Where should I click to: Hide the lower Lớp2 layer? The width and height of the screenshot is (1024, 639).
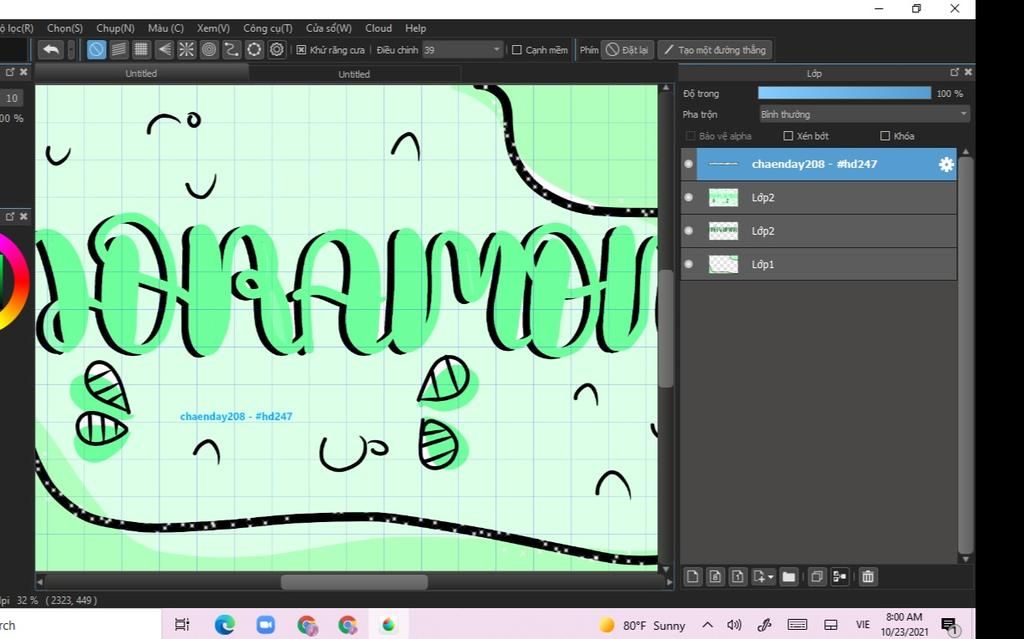tap(688, 231)
